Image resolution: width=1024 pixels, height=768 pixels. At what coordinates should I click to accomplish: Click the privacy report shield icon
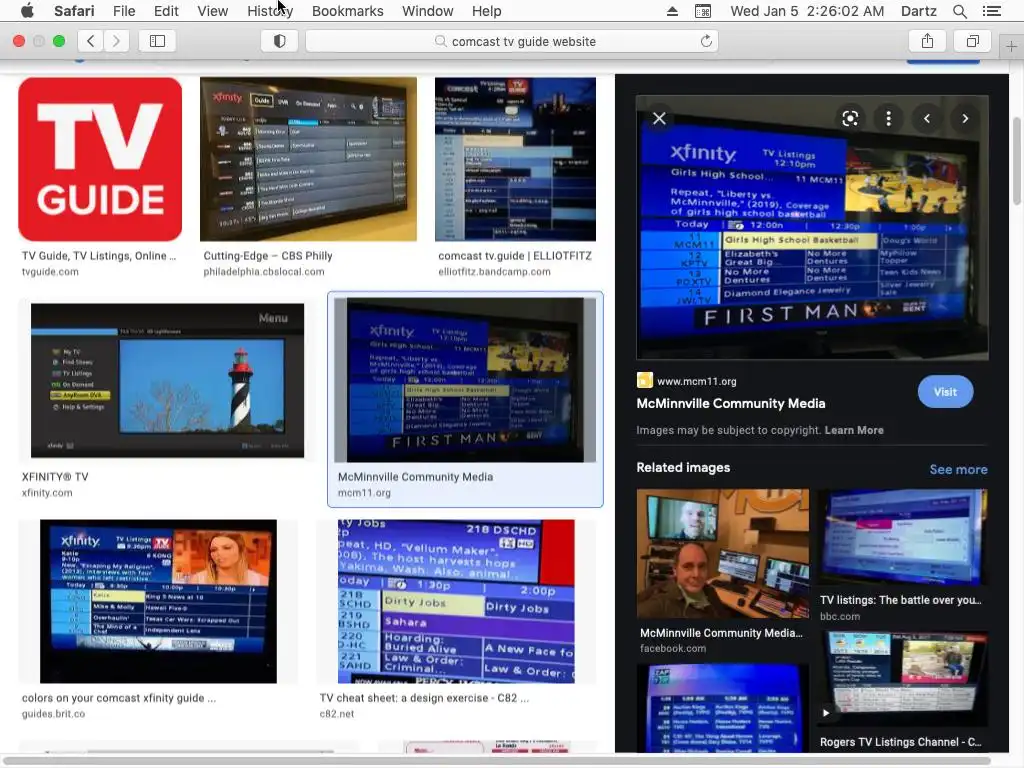[x=280, y=41]
